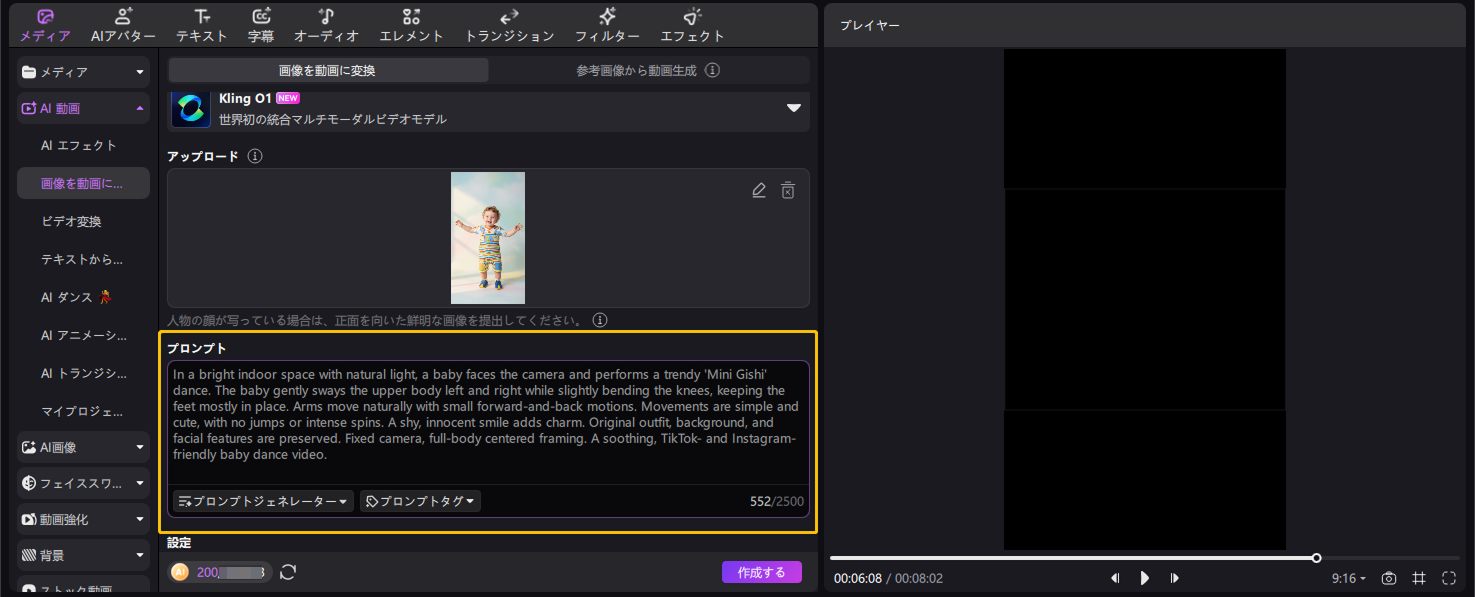Take a snapshot with the camera icon
The height and width of the screenshot is (597, 1475).
click(x=1389, y=578)
